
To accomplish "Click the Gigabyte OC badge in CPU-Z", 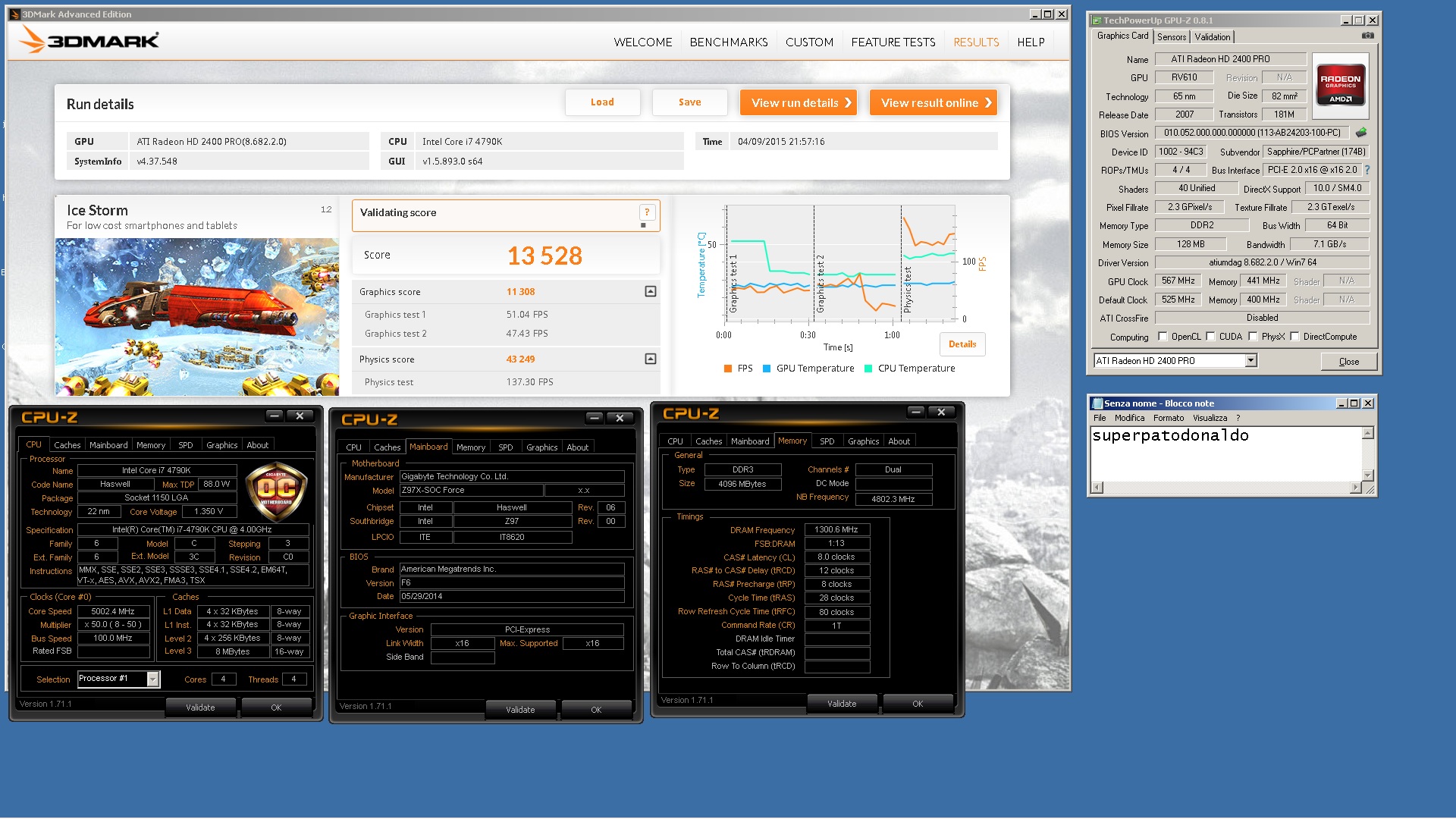I will pos(276,491).
